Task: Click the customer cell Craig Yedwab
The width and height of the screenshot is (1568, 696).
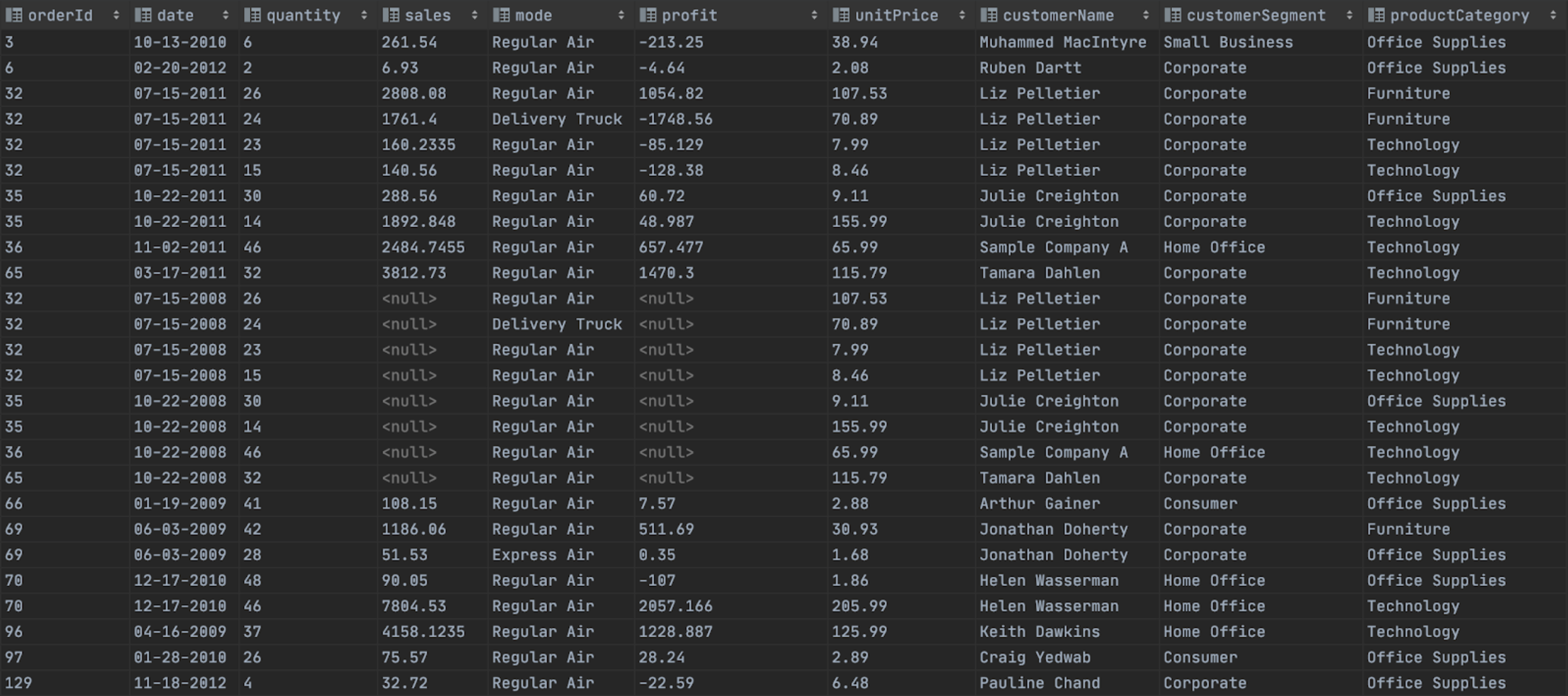Action: [1035, 656]
